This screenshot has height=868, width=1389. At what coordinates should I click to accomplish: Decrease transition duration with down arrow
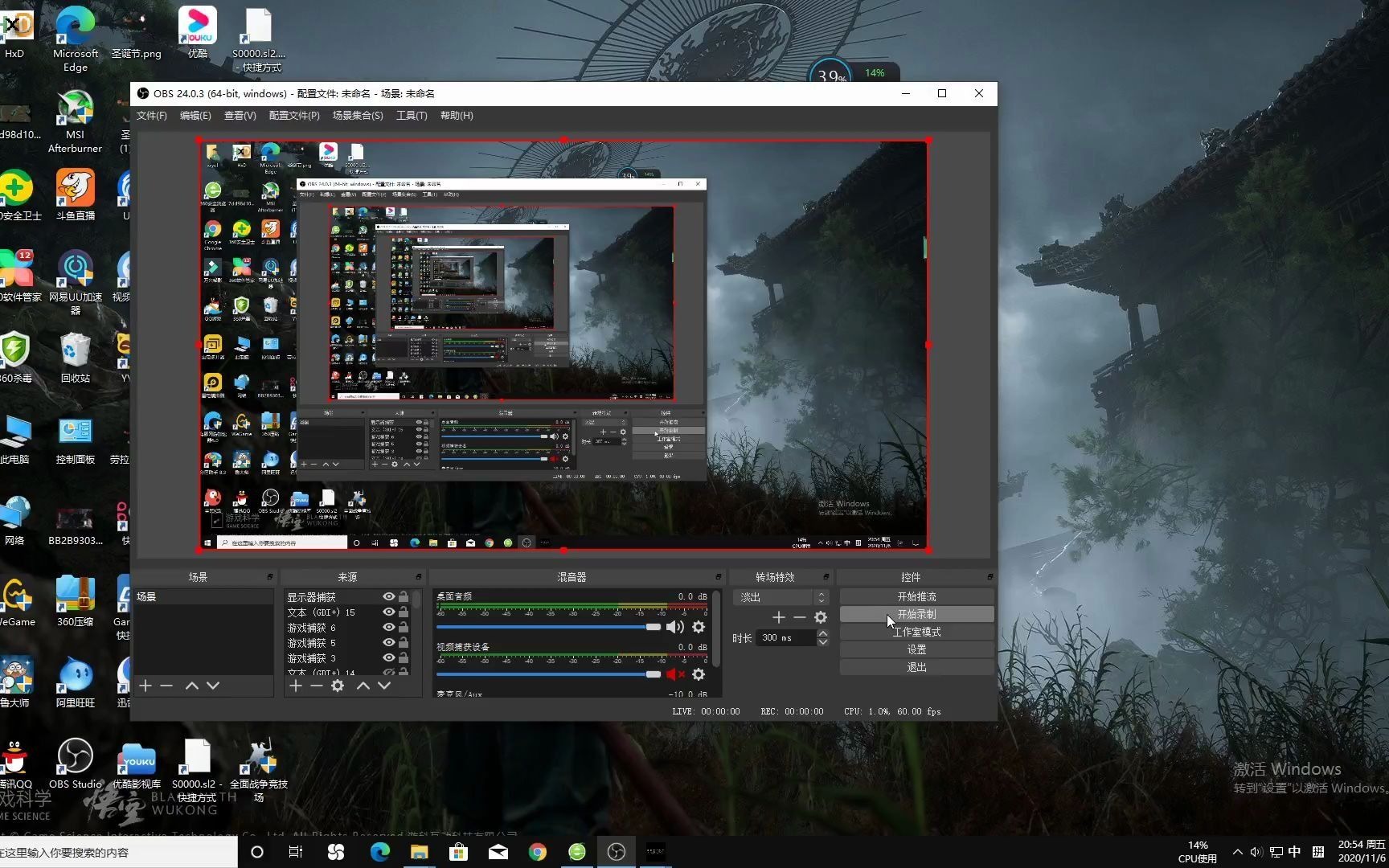pyautogui.click(x=822, y=642)
